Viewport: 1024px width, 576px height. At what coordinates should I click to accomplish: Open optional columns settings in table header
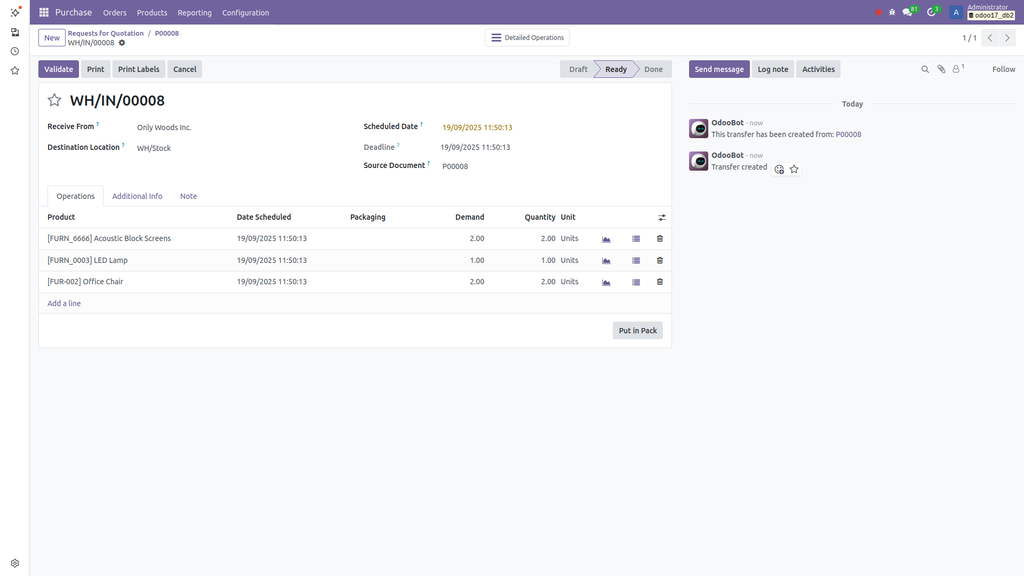[661, 217]
